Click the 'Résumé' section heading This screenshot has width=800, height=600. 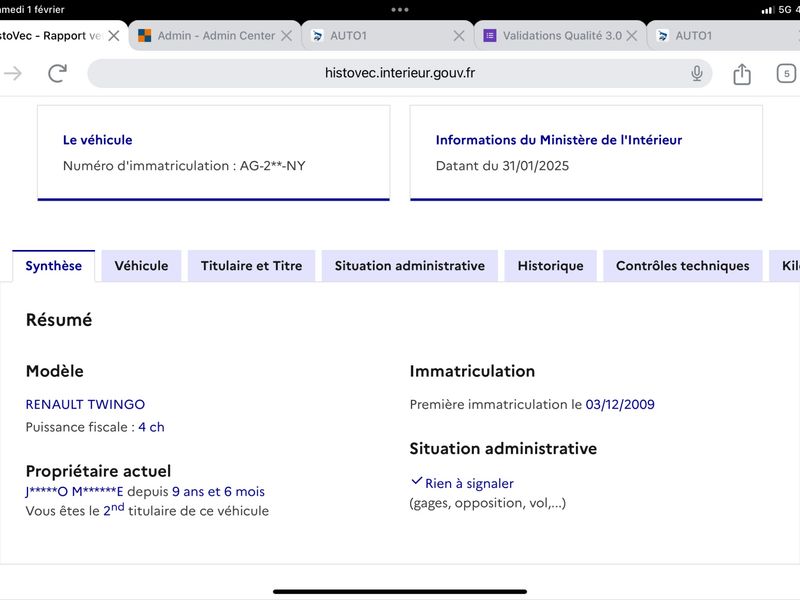59,320
